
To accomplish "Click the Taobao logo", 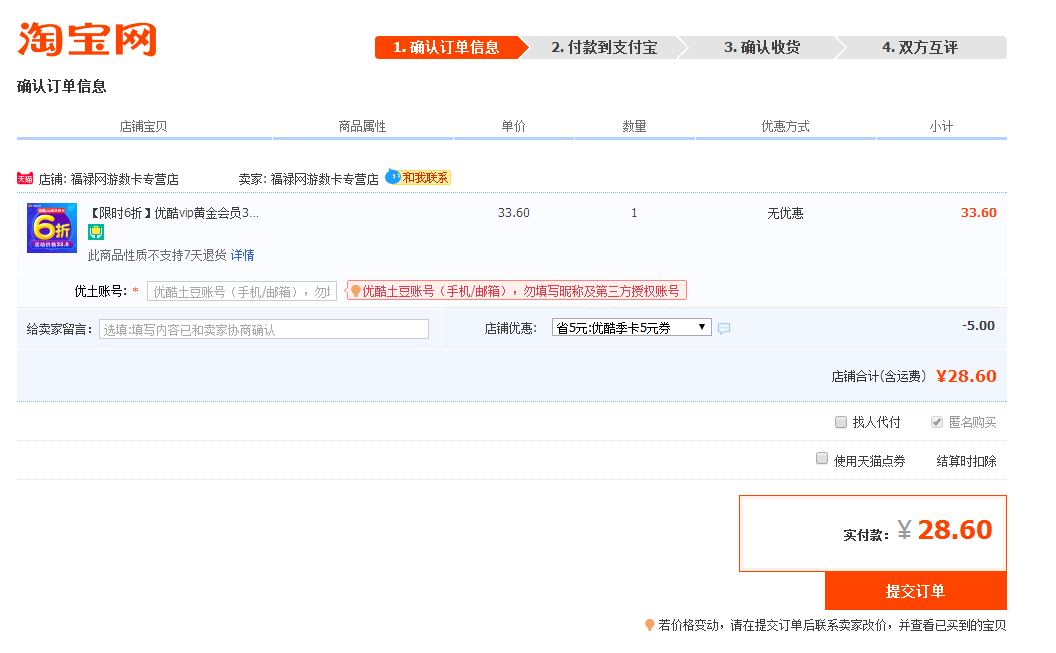I will pos(87,39).
